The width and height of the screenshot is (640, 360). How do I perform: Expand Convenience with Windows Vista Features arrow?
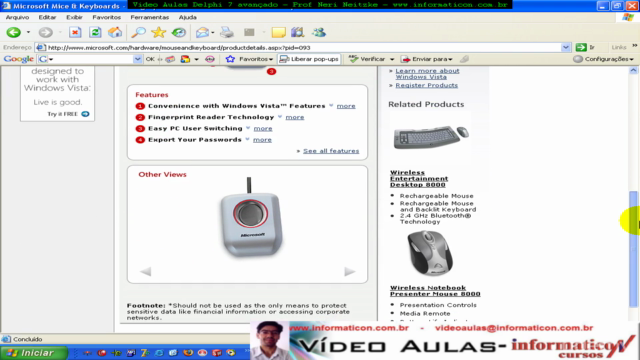[x=331, y=105]
